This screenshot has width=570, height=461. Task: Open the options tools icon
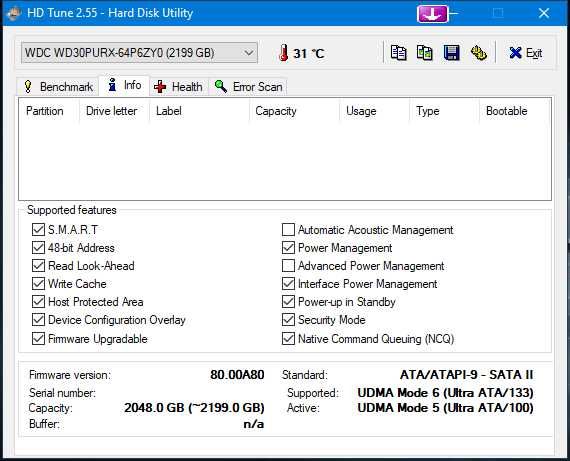point(479,53)
